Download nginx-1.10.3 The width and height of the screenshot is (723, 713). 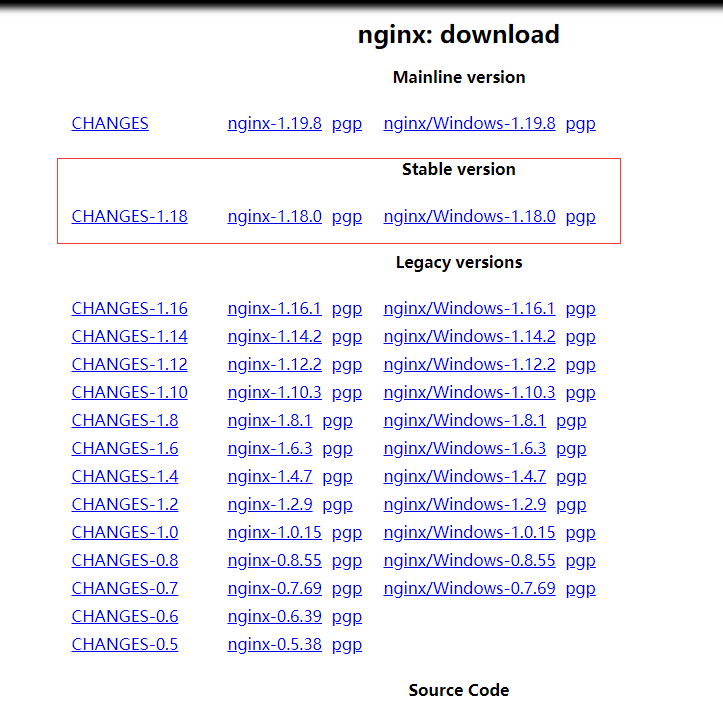tap(274, 392)
